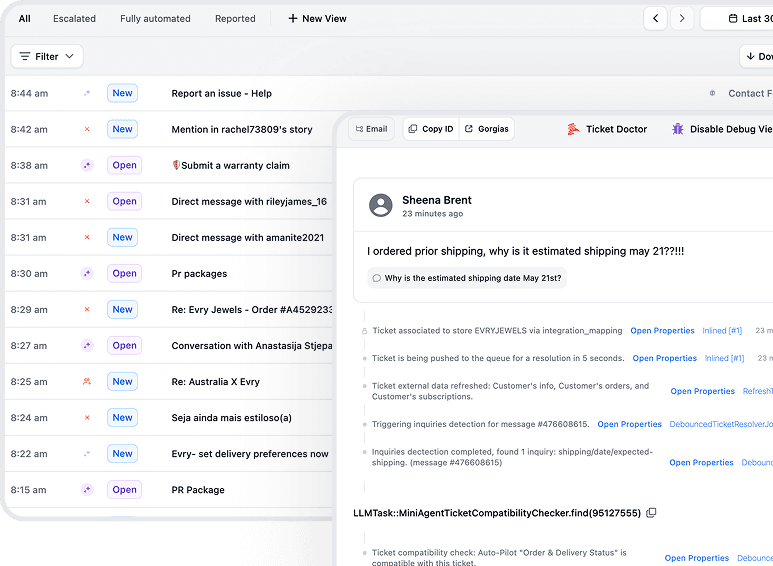Open the Pr packages ticket row
Image resolution: width=773 pixels, height=566 pixels.
click(199, 273)
